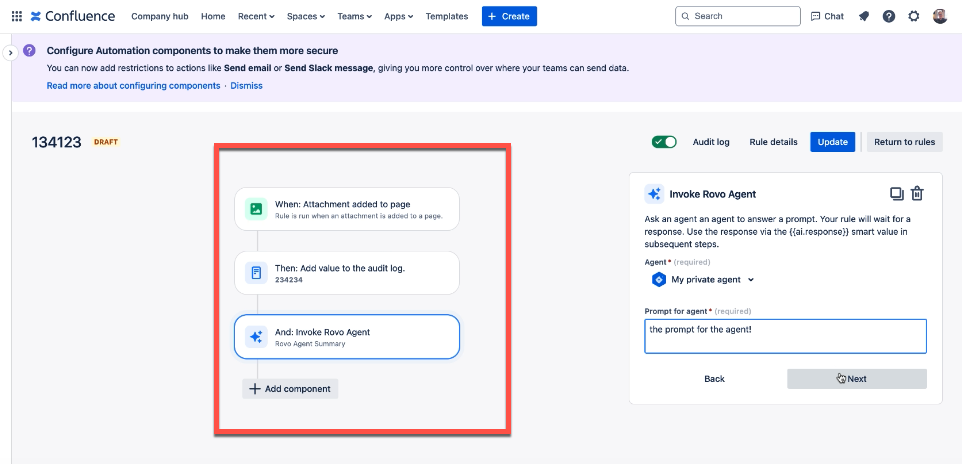The height and width of the screenshot is (464, 962).
Task: Click the purple question mark banner icon
Action: [29, 50]
